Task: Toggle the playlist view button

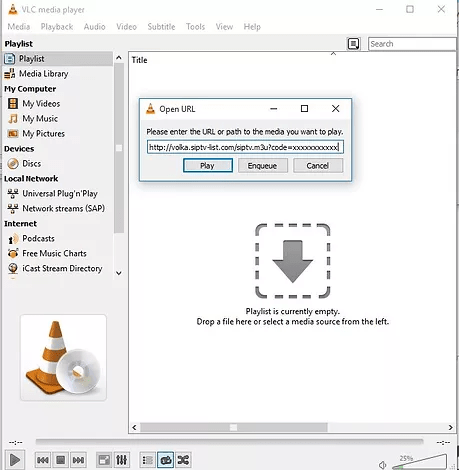Action: point(148,460)
